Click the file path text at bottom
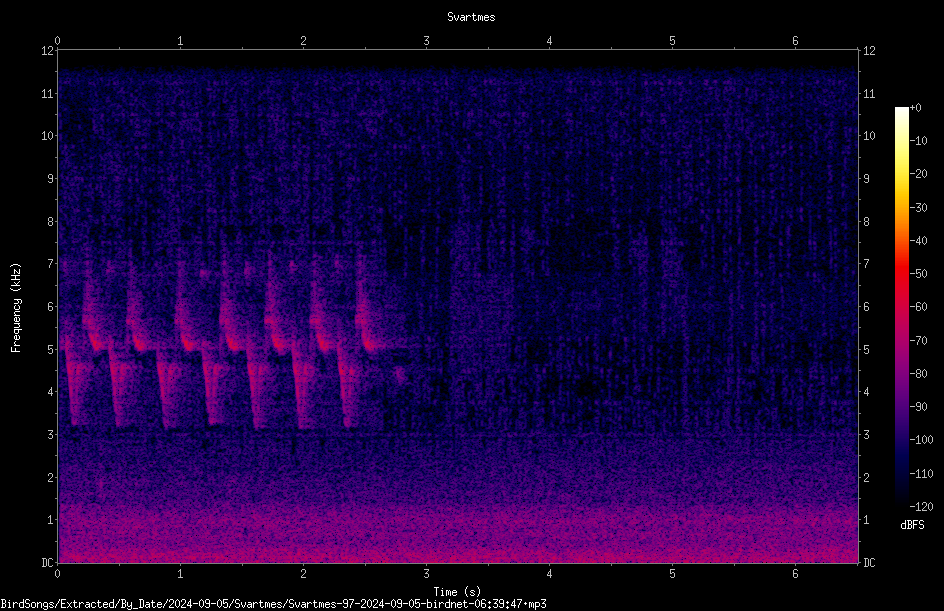The width and height of the screenshot is (944, 611). (273, 604)
